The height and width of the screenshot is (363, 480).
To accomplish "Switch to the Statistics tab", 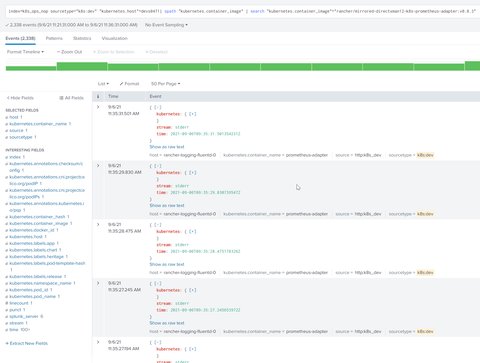I will coord(82,38).
